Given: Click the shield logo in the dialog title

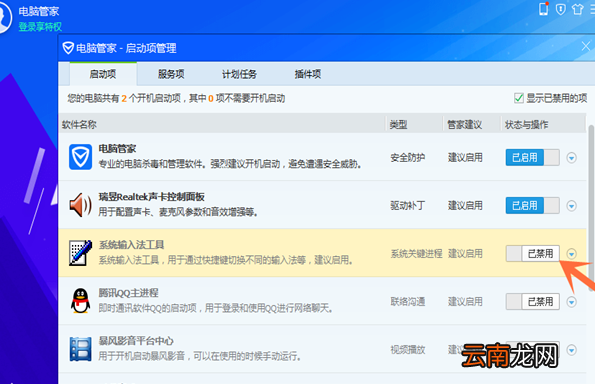Looking at the screenshot, I should [x=68, y=48].
